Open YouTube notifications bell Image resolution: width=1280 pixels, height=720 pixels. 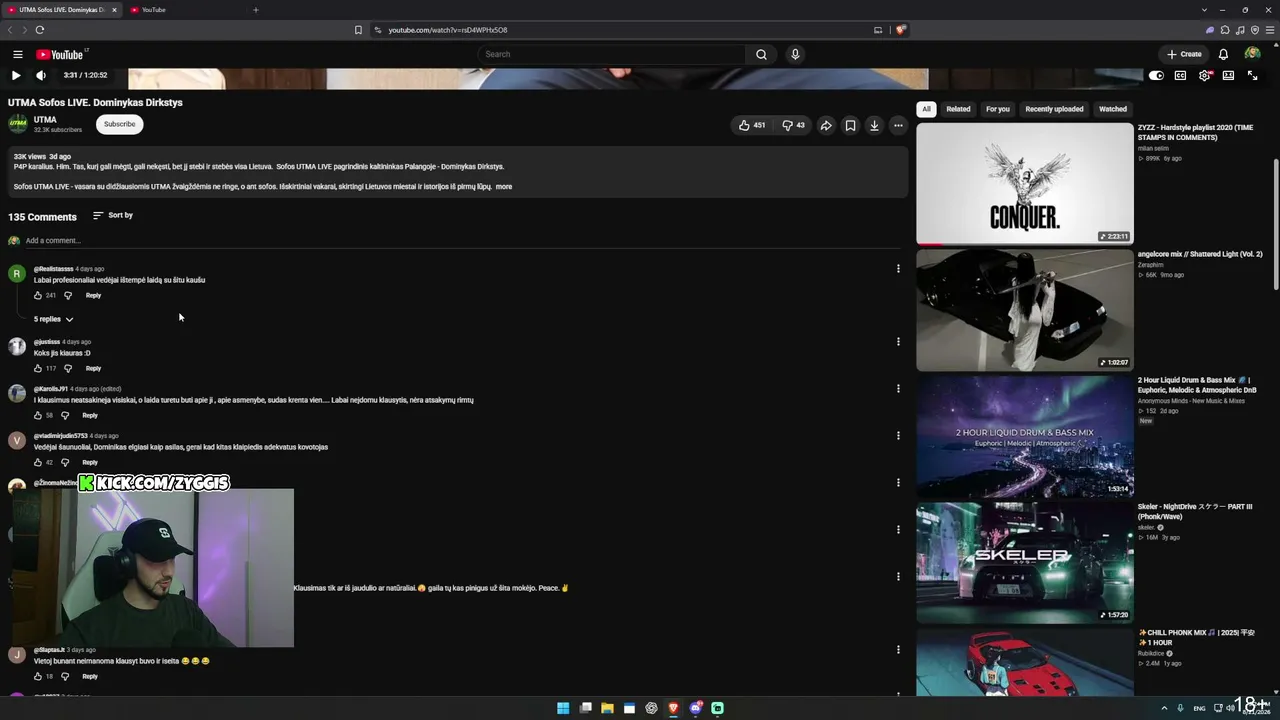[1223, 54]
